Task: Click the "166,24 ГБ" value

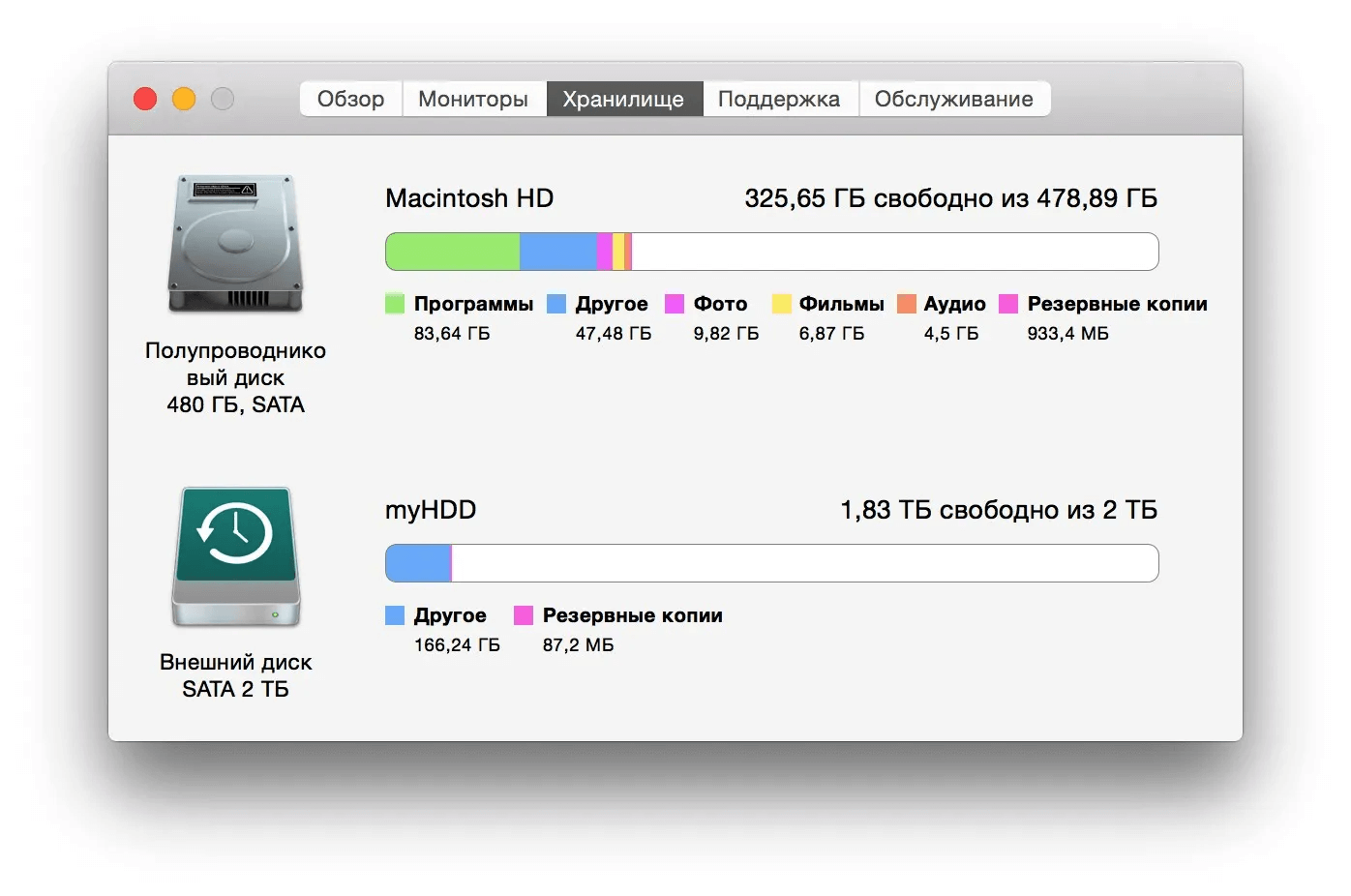Action: coord(457,645)
